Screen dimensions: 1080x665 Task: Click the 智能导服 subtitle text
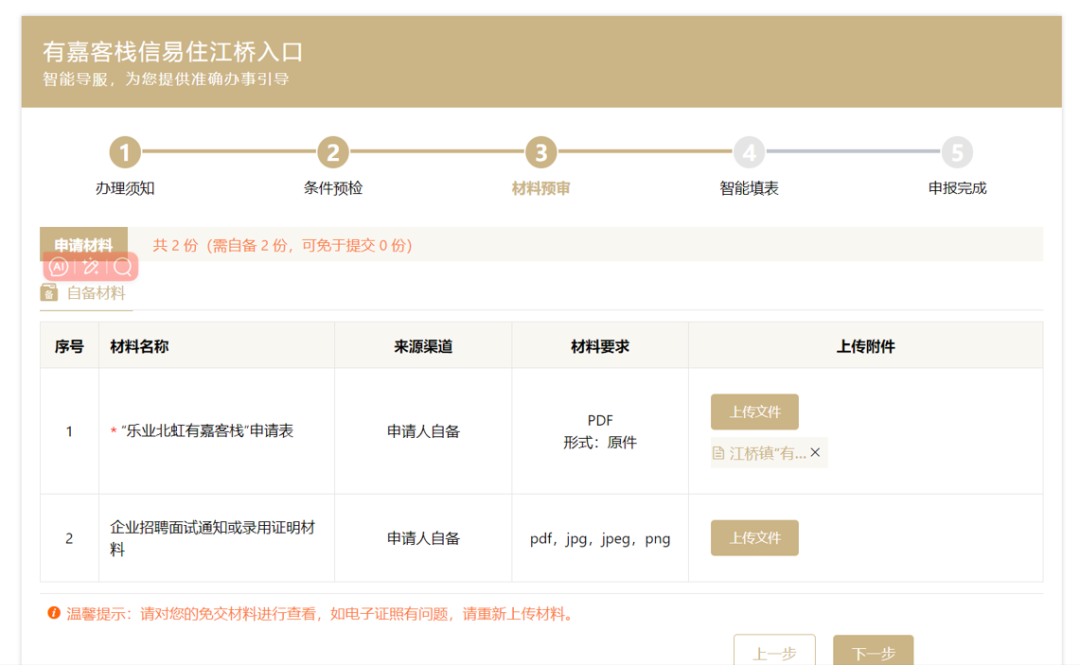coord(165,79)
